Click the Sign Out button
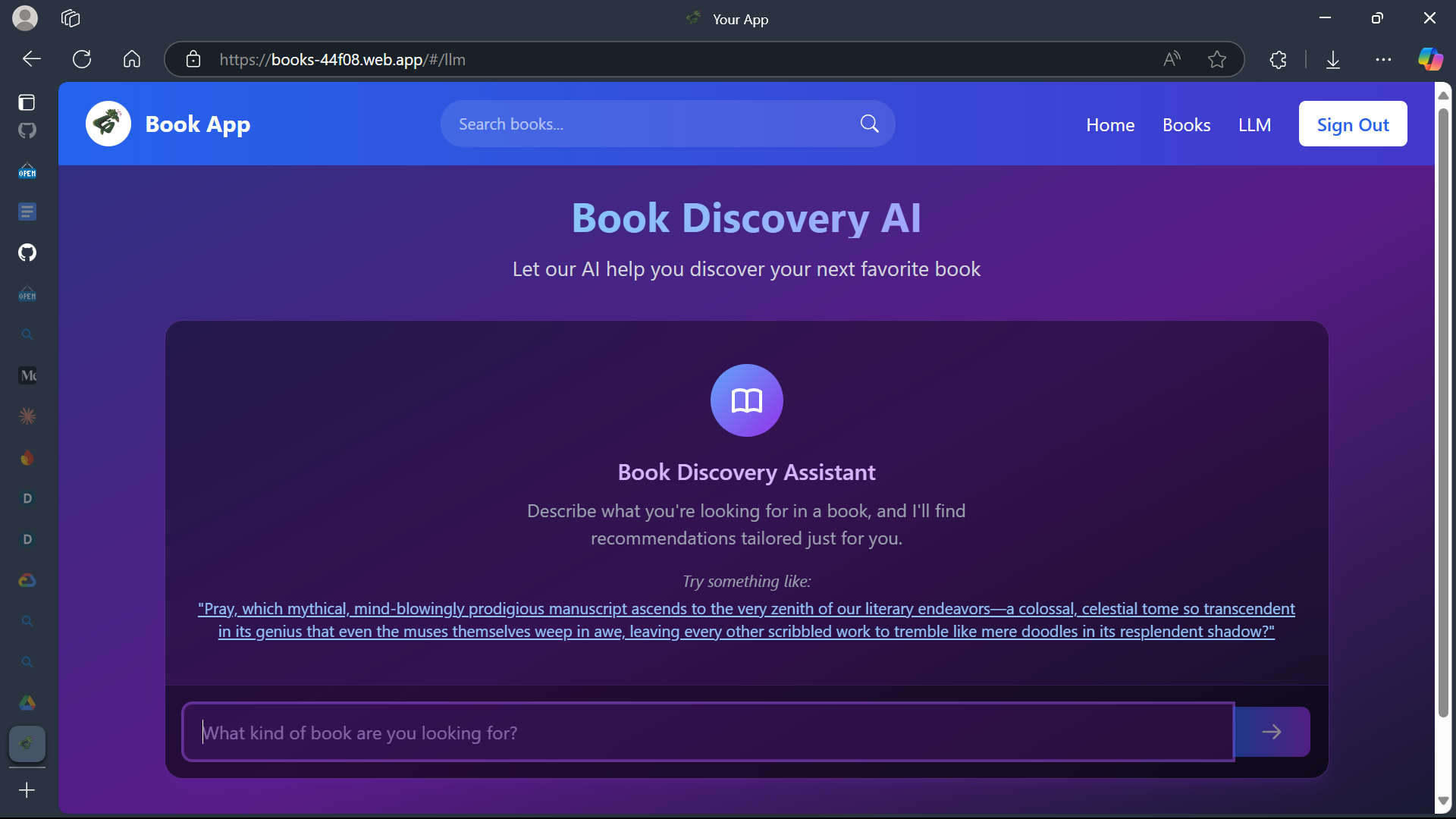This screenshot has width=1456, height=819. [1352, 124]
